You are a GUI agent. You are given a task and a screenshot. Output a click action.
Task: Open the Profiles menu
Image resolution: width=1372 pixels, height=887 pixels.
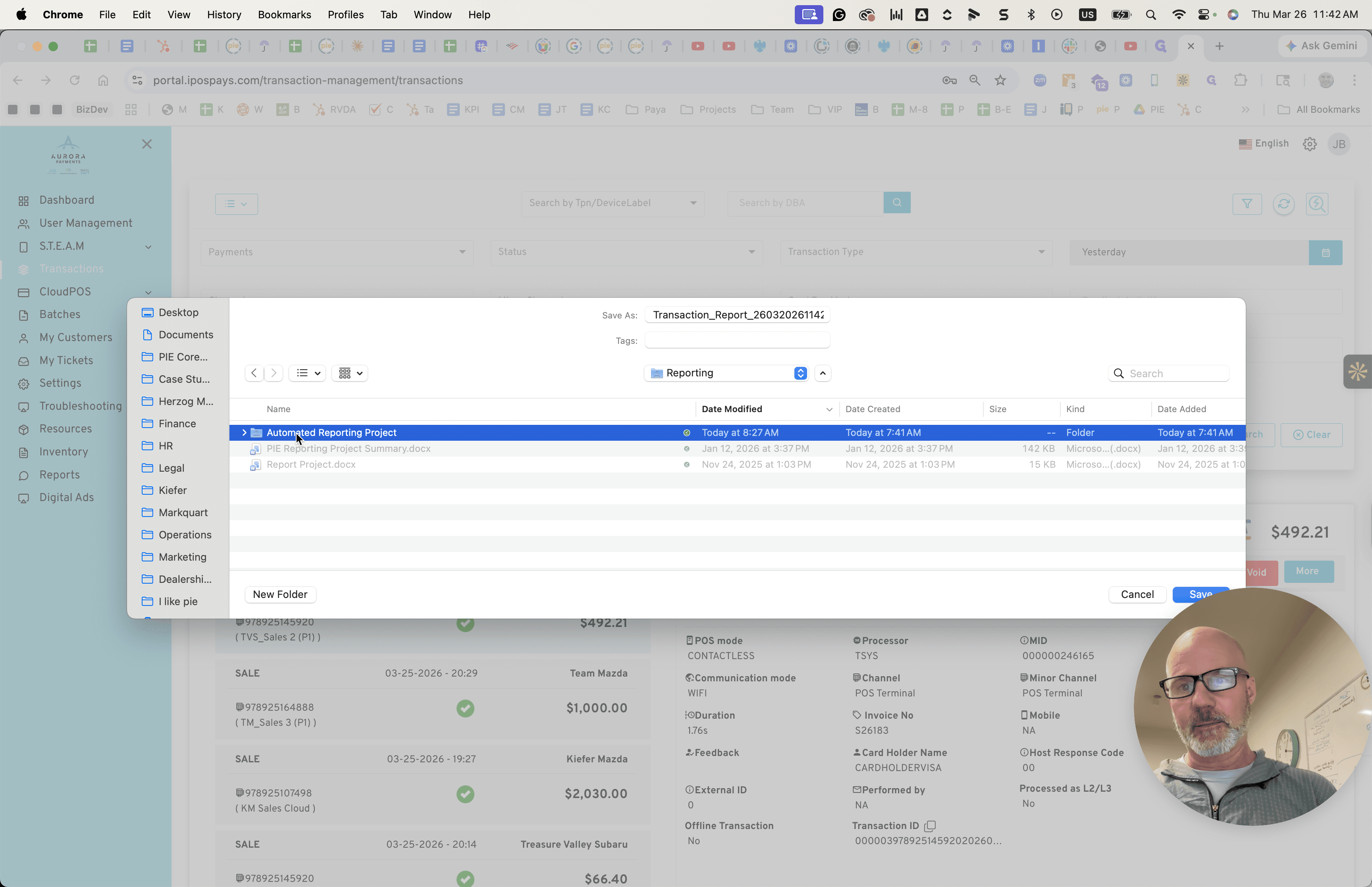tap(345, 14)
